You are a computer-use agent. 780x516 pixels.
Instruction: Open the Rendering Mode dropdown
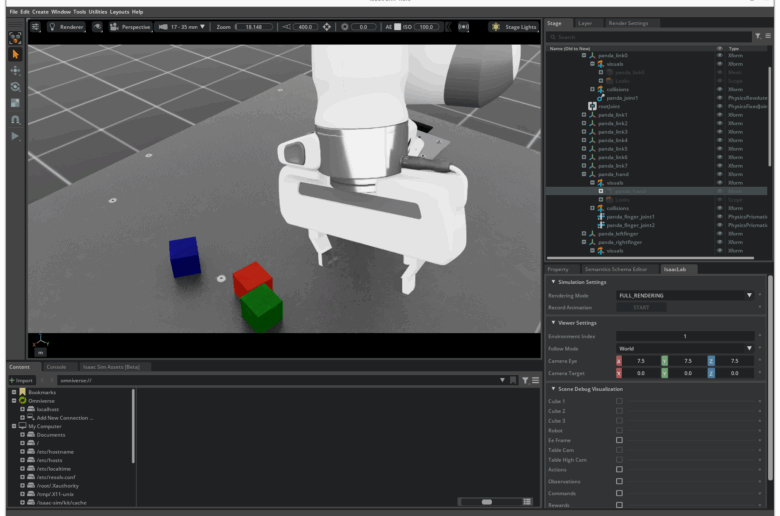(x=685, y=295)
